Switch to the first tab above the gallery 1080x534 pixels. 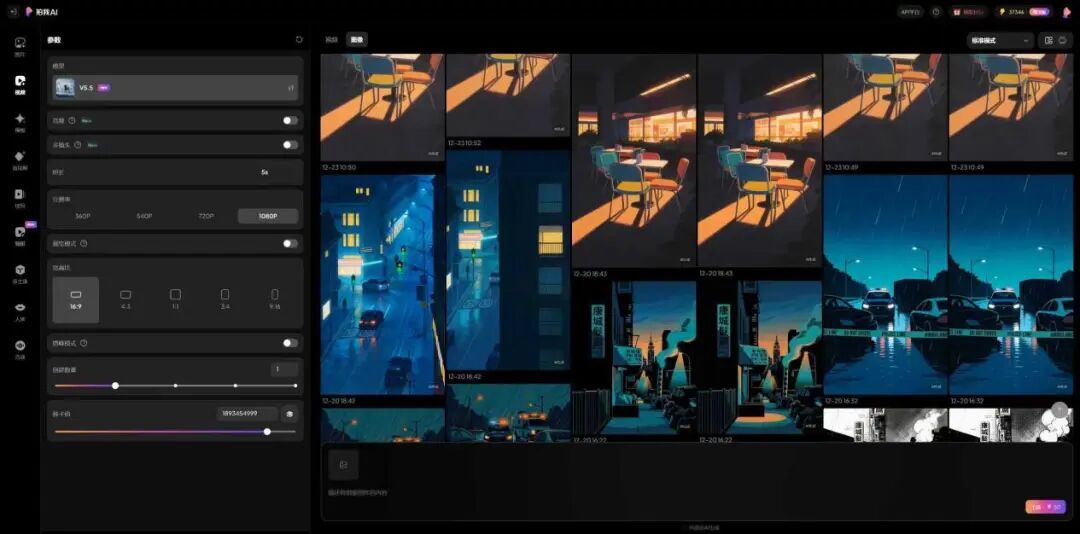click(331, 40)
